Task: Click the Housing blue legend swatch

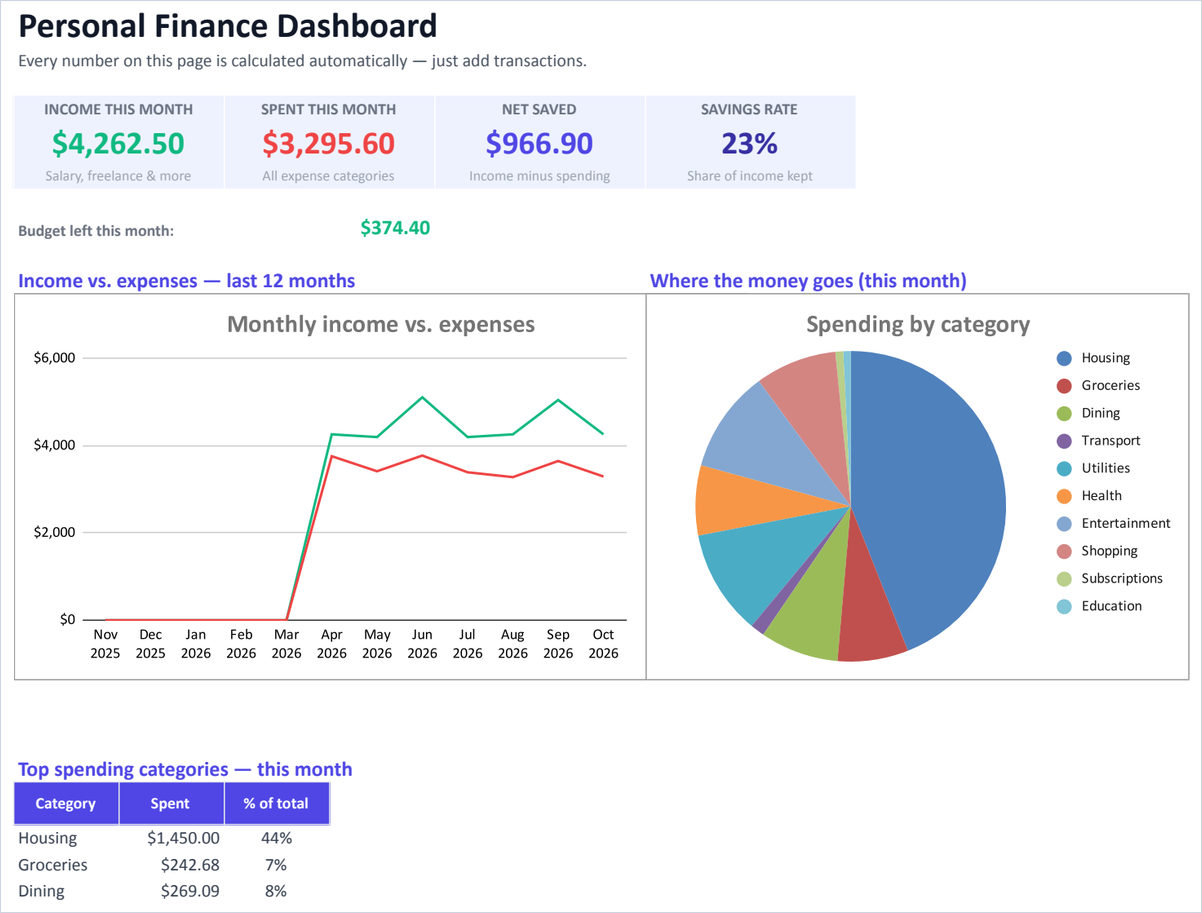Action: click(x=1064, y=358)
